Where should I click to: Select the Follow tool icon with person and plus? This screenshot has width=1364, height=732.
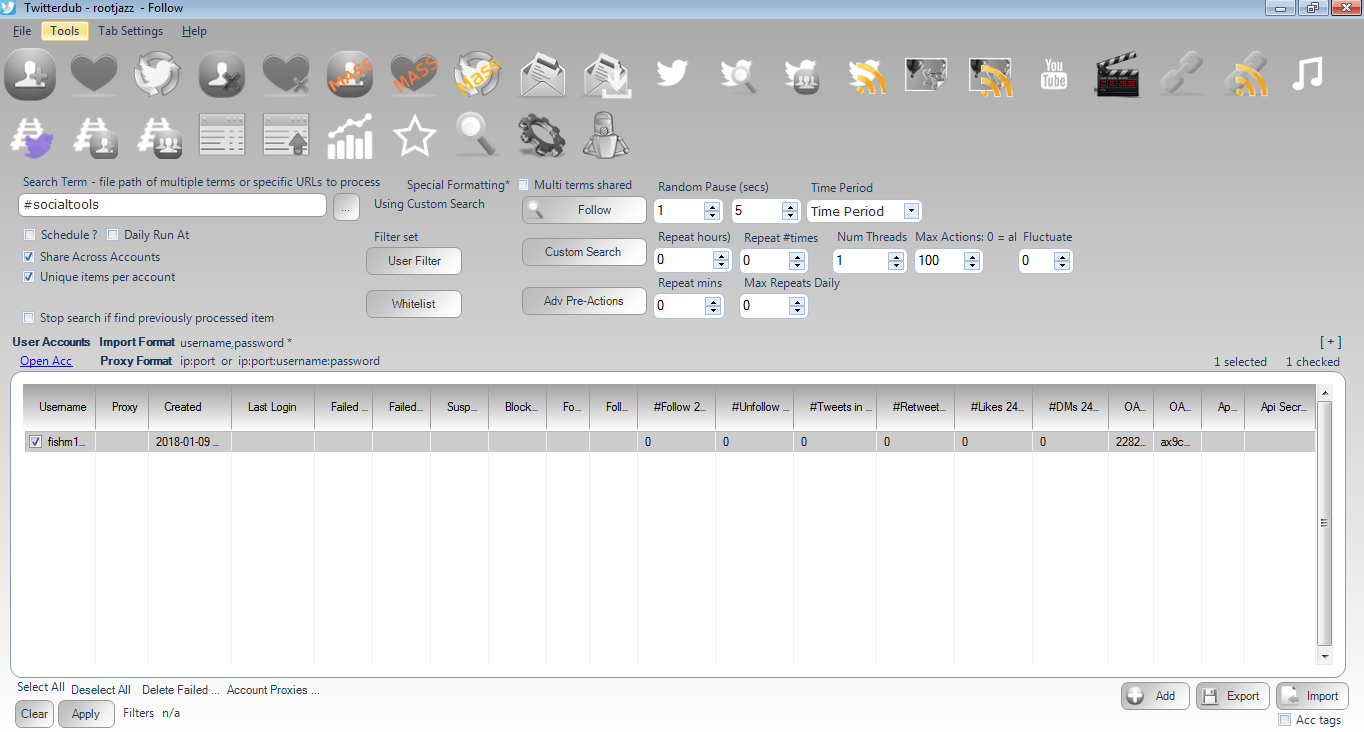[30, 74]
